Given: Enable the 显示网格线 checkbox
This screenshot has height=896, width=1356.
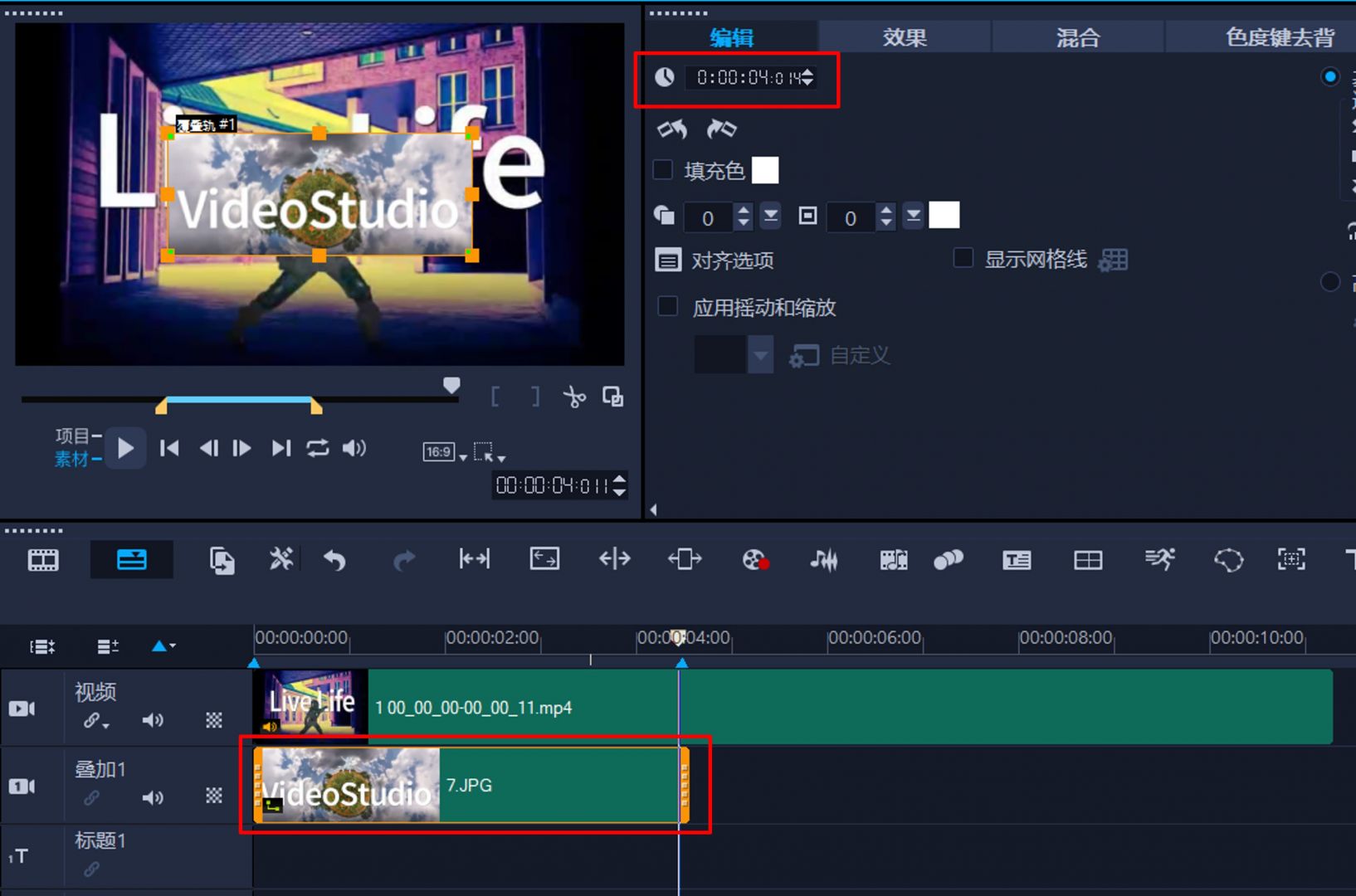Looking at the screenshot, I should pyautogui.click(x=963, y=258).
